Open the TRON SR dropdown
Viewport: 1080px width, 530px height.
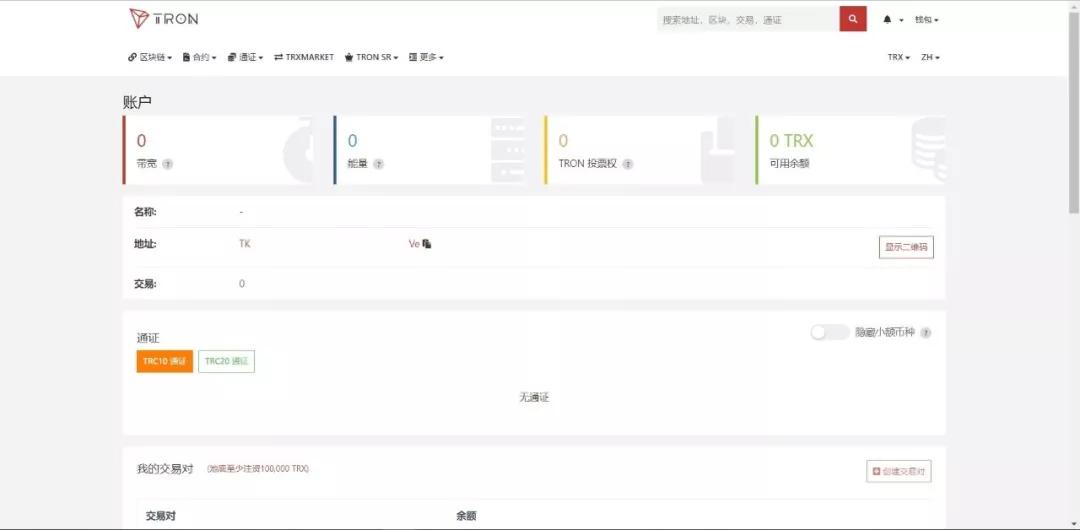(371, 57)
